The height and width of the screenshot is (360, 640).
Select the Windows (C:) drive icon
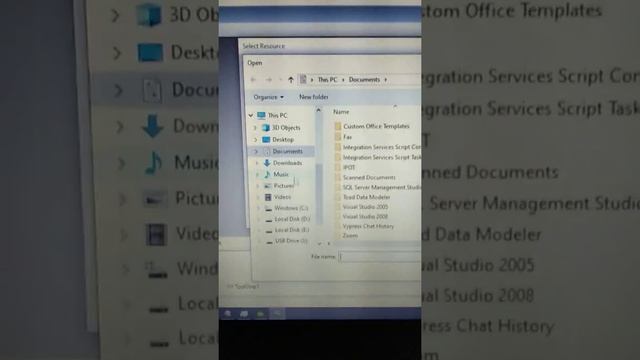point(269,209)
